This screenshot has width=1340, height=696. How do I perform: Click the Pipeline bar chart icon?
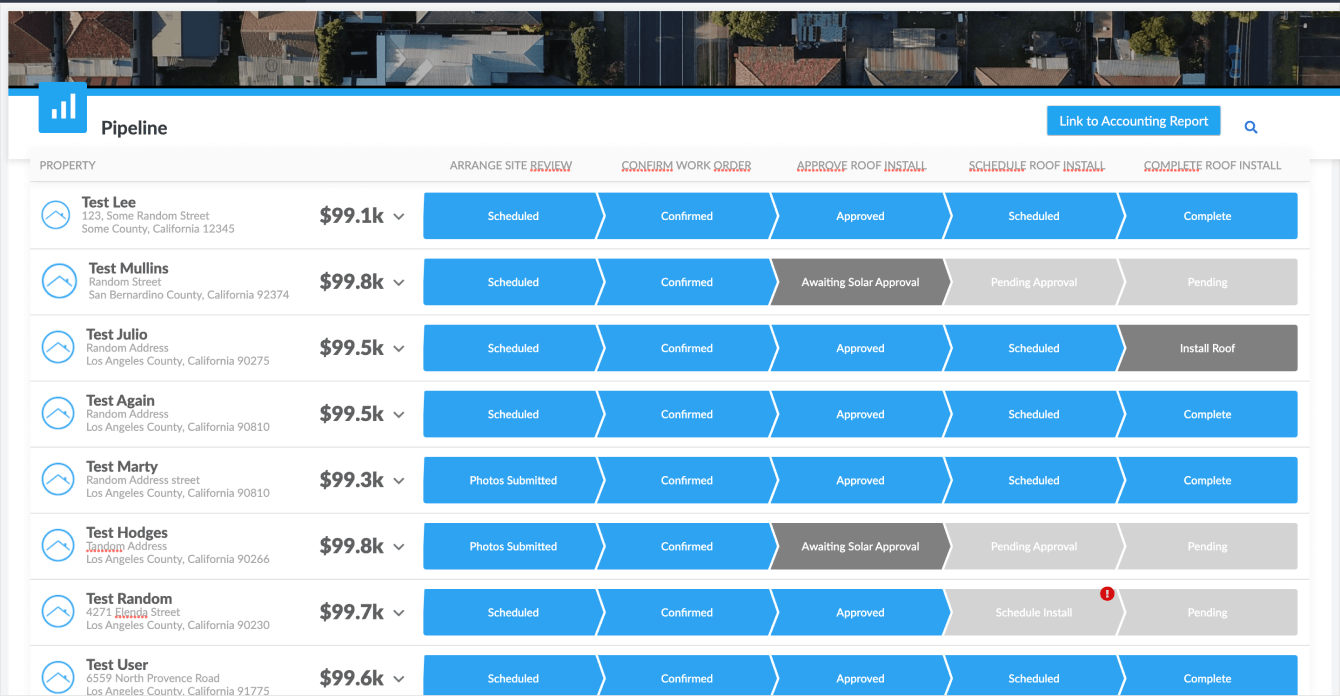point(62,108)
